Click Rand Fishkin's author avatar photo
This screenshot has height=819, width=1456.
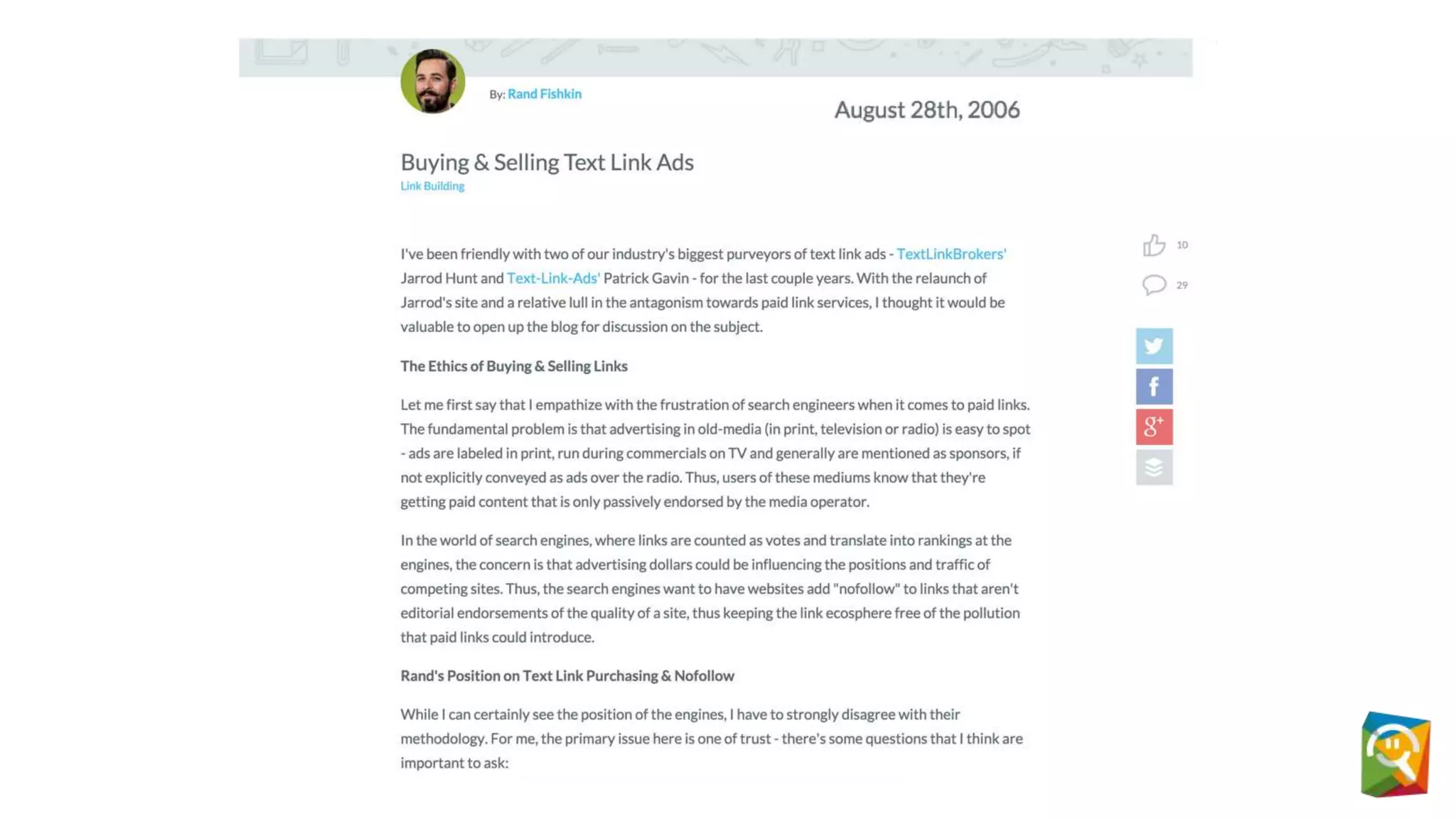432,81
